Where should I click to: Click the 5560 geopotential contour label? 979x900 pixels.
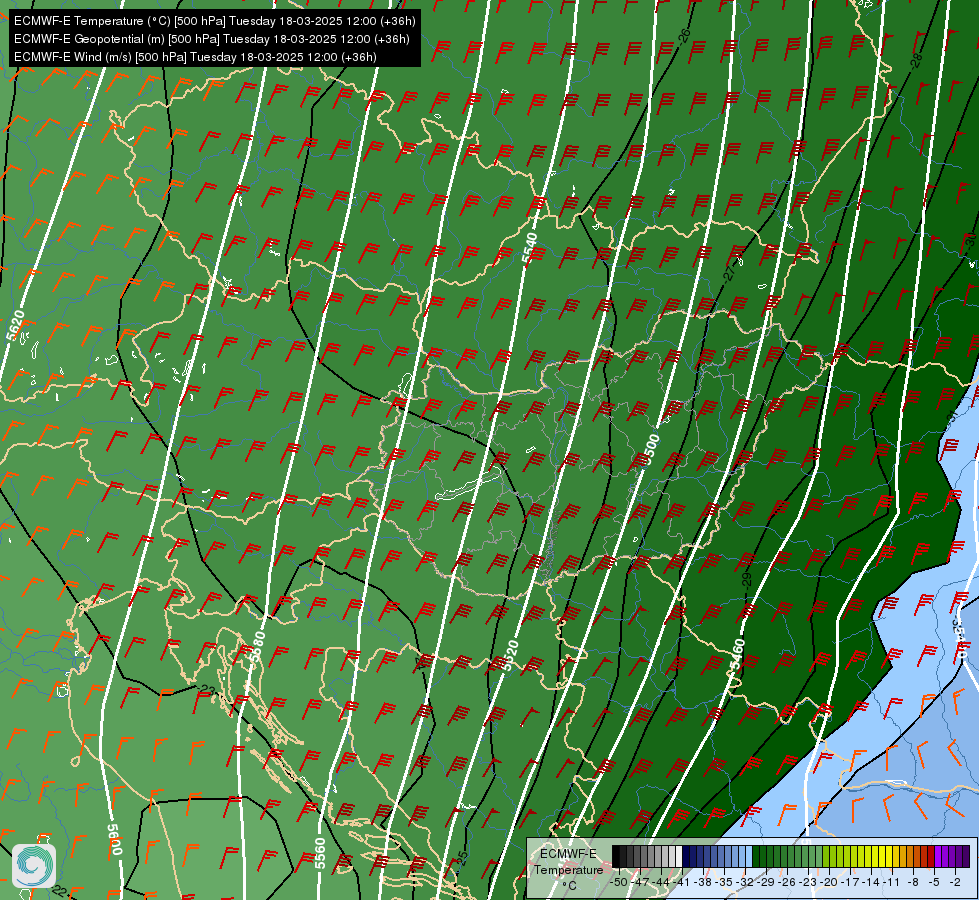(320, 853)
